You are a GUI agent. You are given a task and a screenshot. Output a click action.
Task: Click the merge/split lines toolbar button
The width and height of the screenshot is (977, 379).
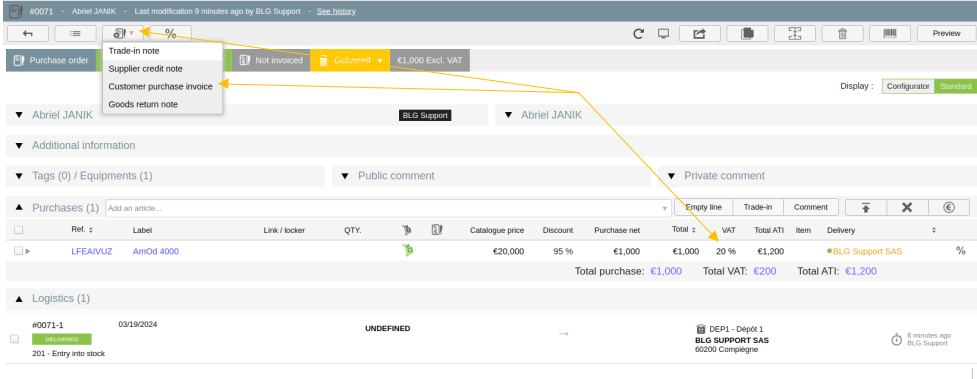(794, 34)
